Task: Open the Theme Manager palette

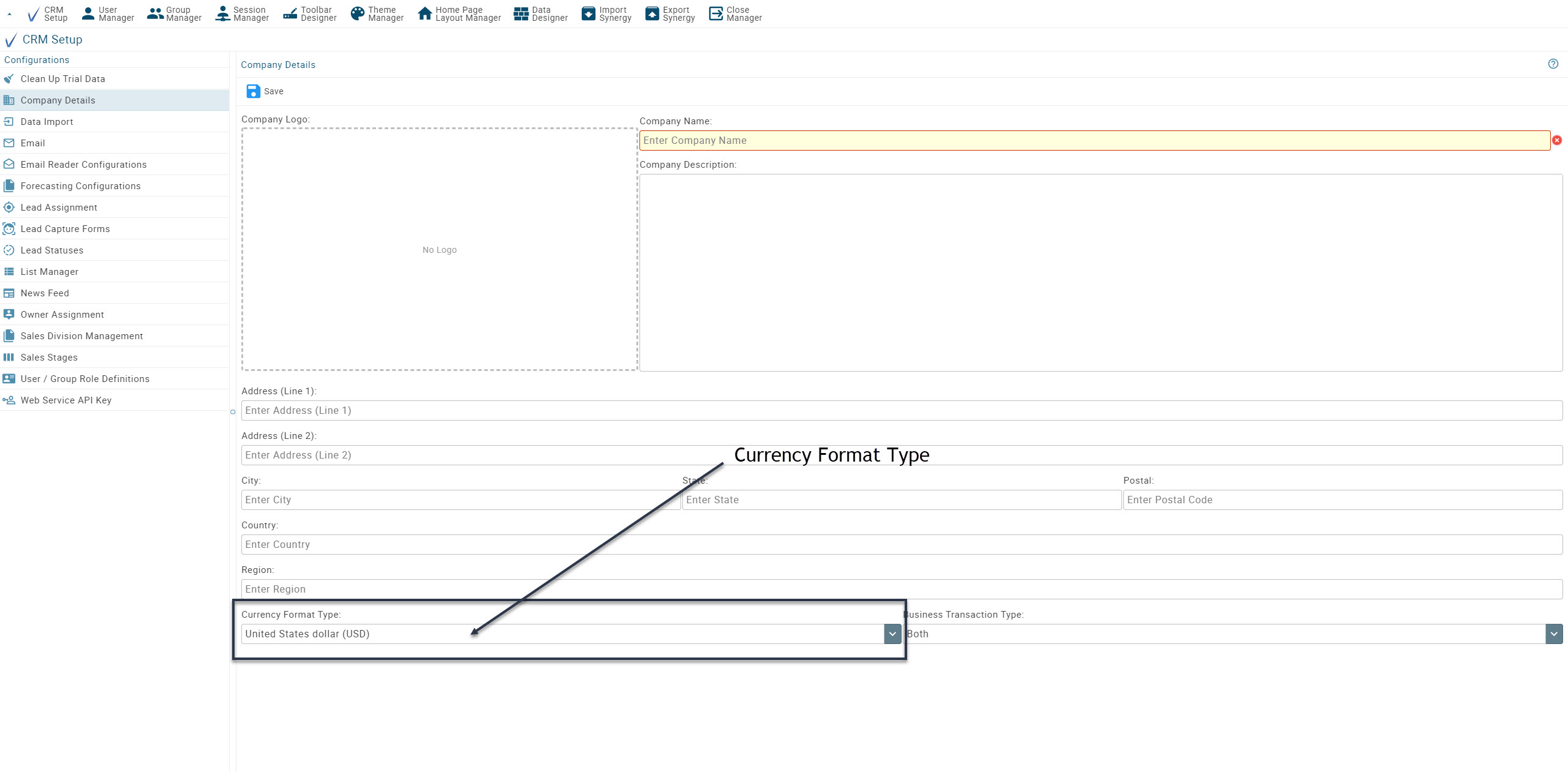Action: coord(377,13)
